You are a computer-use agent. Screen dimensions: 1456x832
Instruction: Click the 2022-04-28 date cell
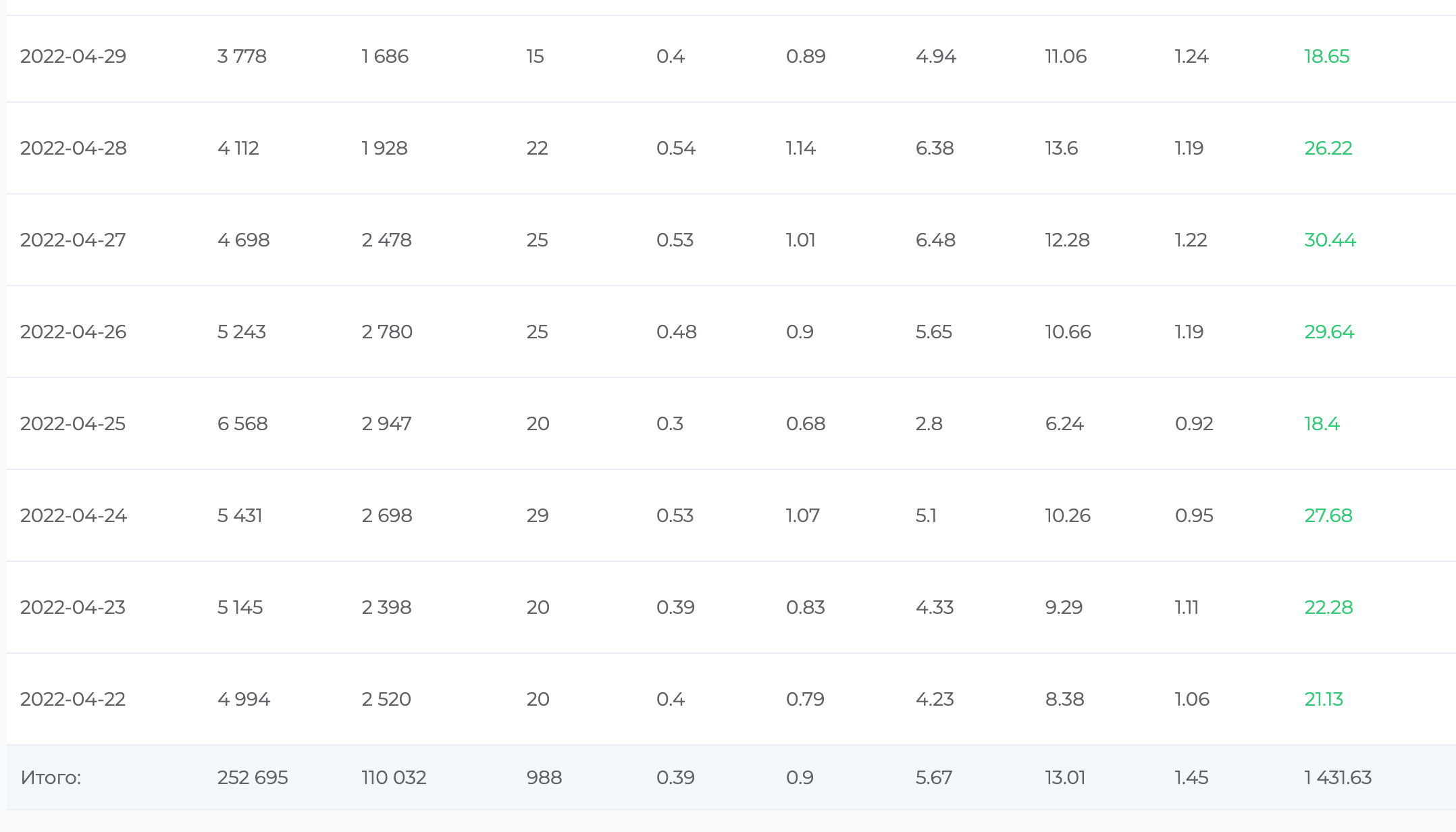tap(73, 148)
